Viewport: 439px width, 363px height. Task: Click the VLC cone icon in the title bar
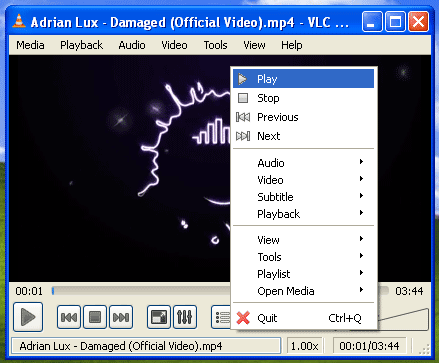[19, 21]
